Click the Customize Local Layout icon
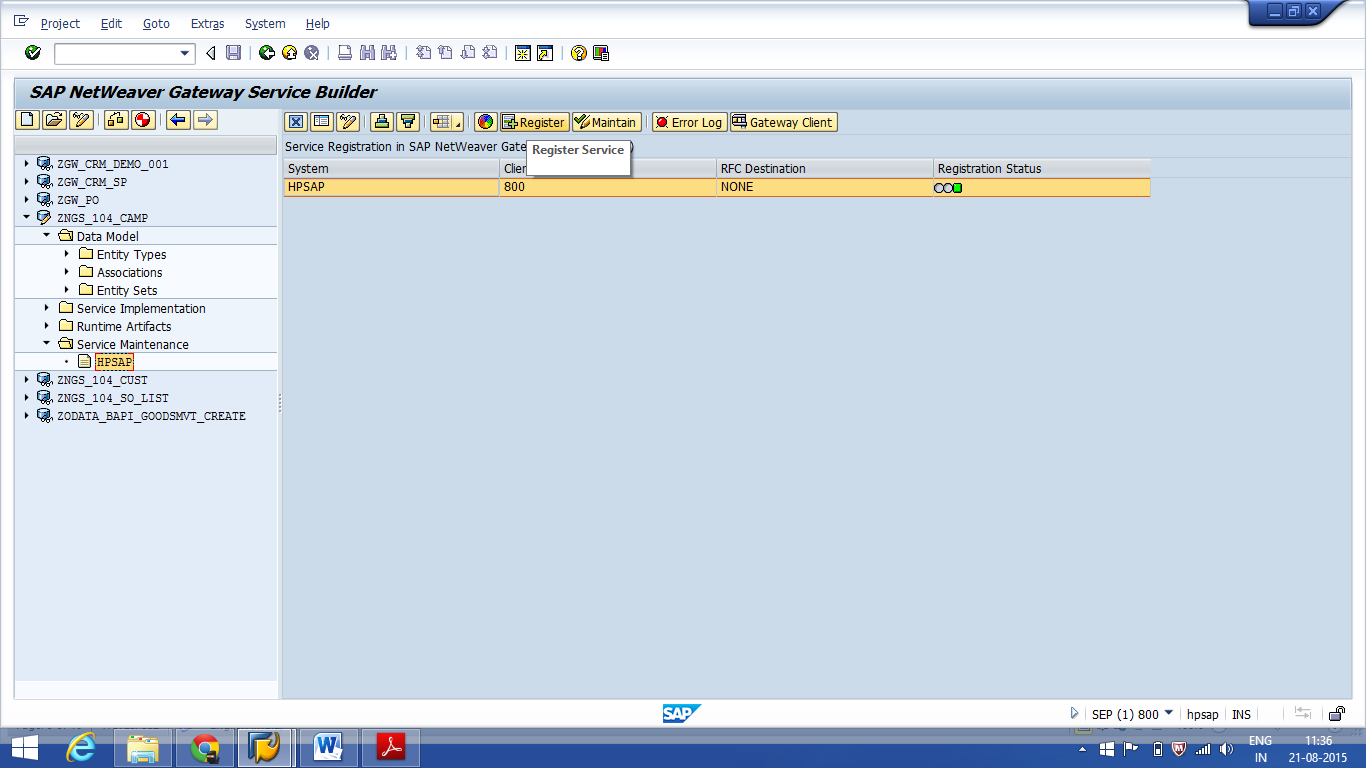 (601, 53)
